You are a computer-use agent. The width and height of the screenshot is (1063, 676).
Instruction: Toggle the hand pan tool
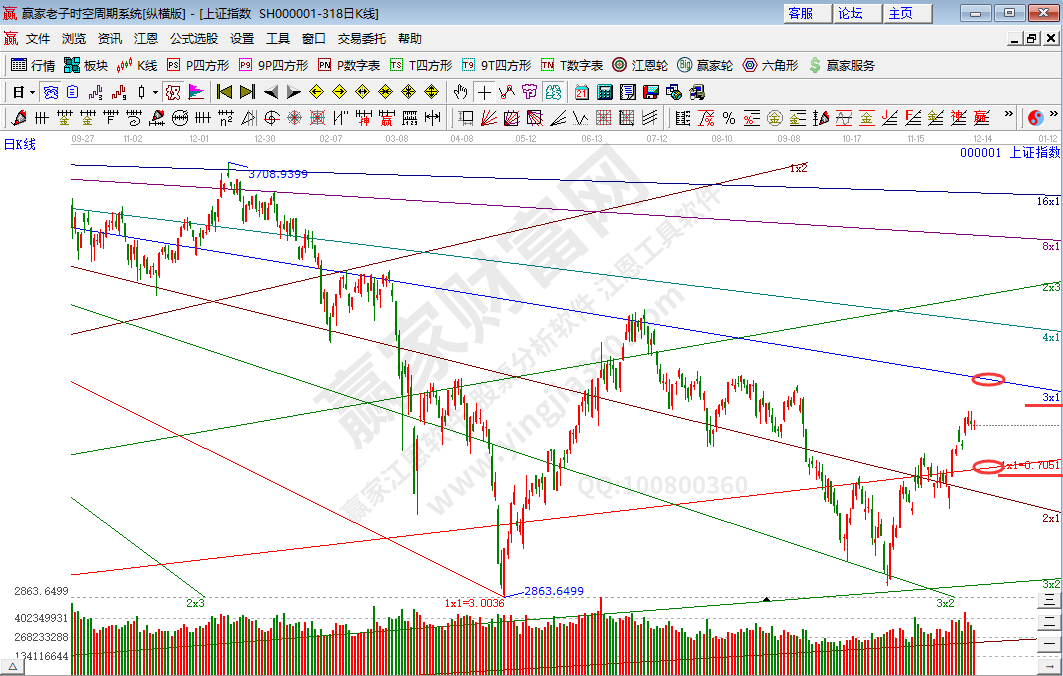pyautogui.click(x=460, y=92)
